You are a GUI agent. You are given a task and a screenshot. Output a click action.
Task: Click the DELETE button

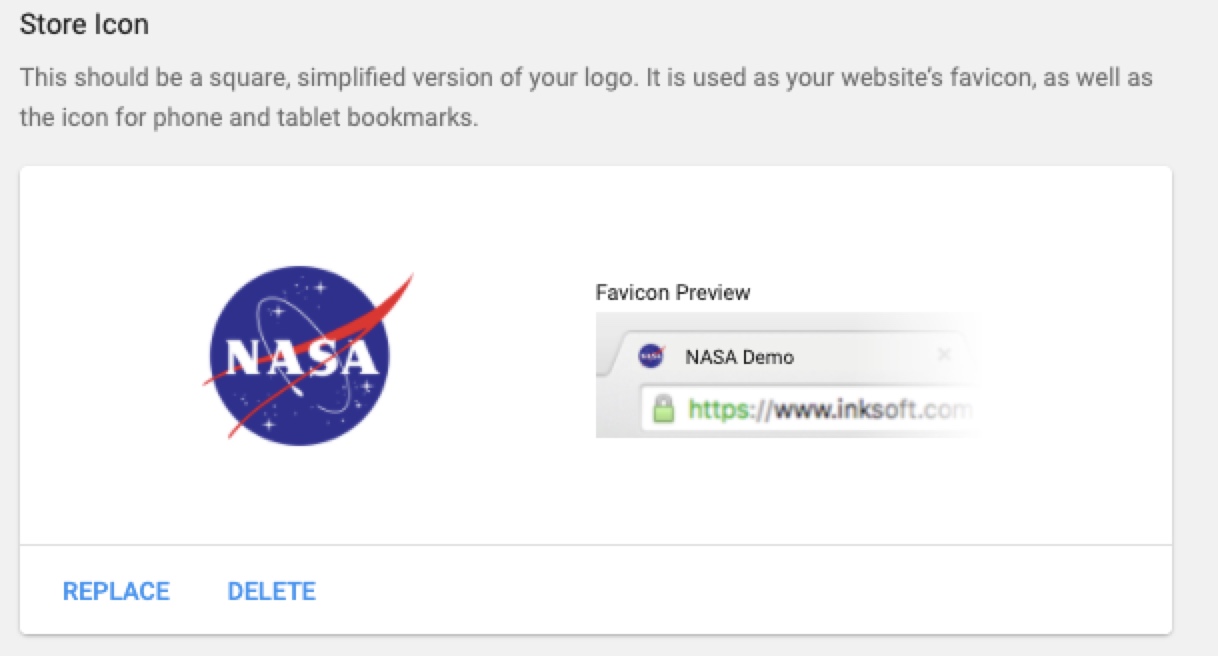pyautogui.click(x=271, y=591)
